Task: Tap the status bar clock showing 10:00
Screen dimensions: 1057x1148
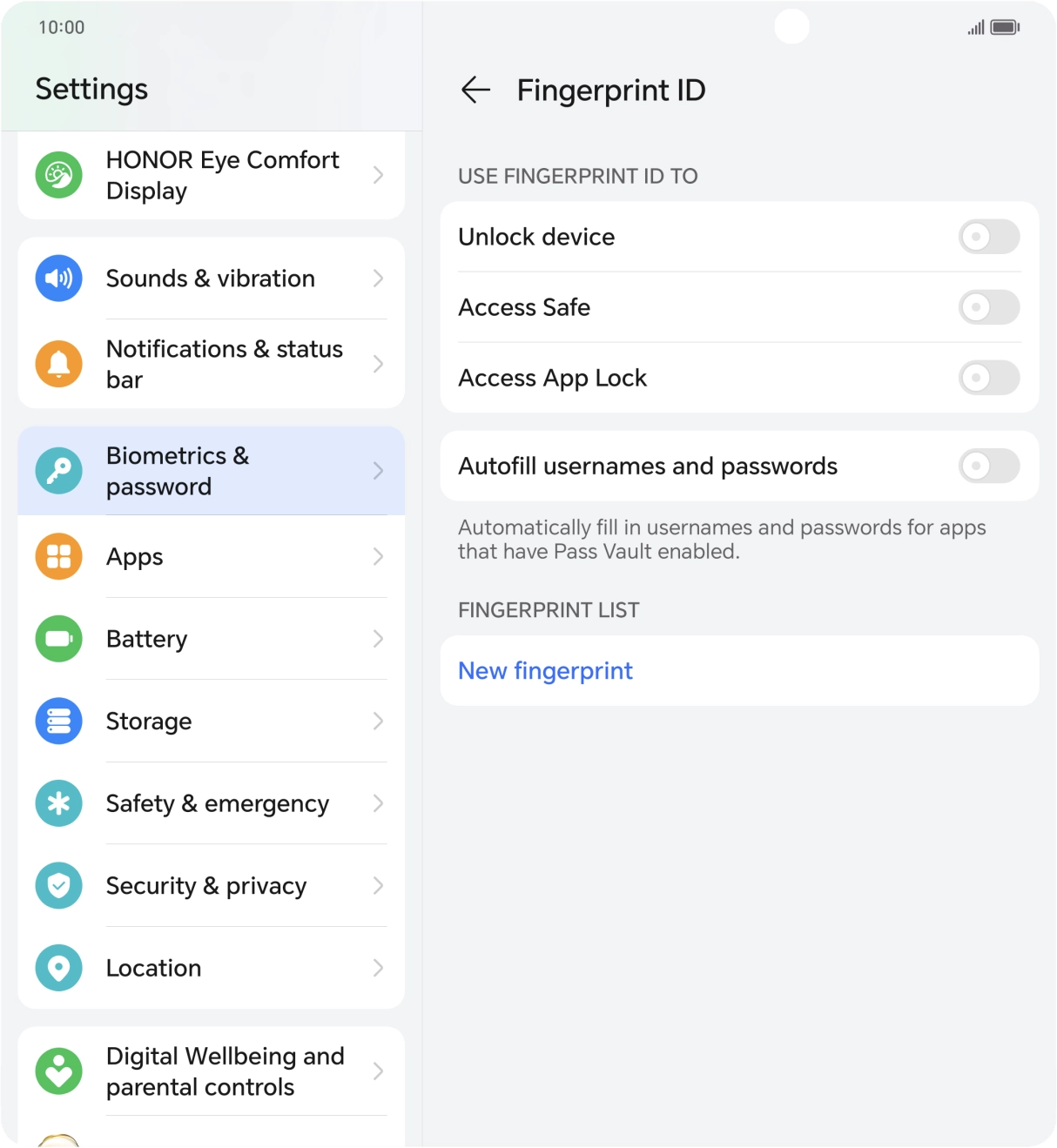Action: tap(61, 27)
